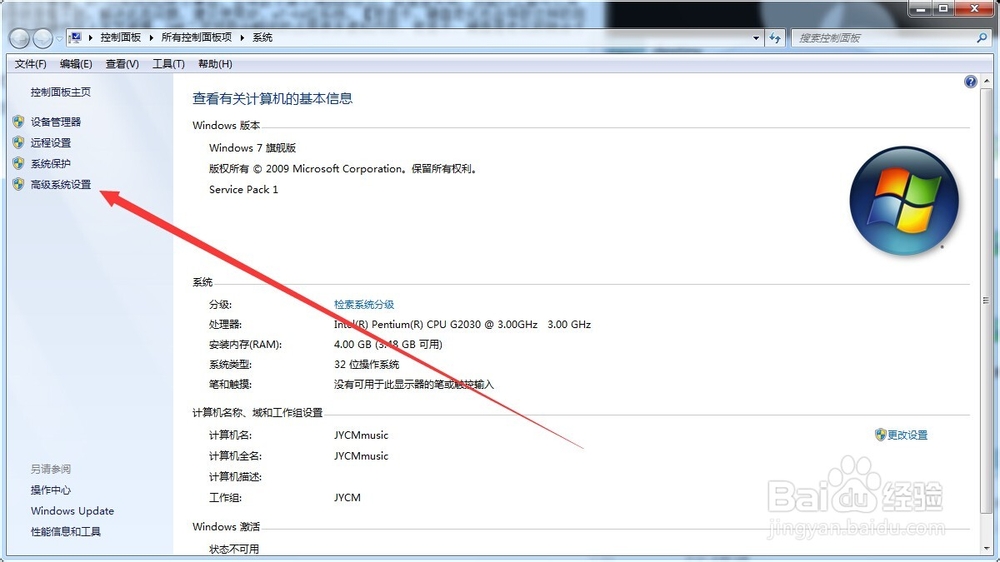Expand the arrow before 系统 breadcrumb
This screenshot has height=562, width=1000.
[x=242, y=38]
